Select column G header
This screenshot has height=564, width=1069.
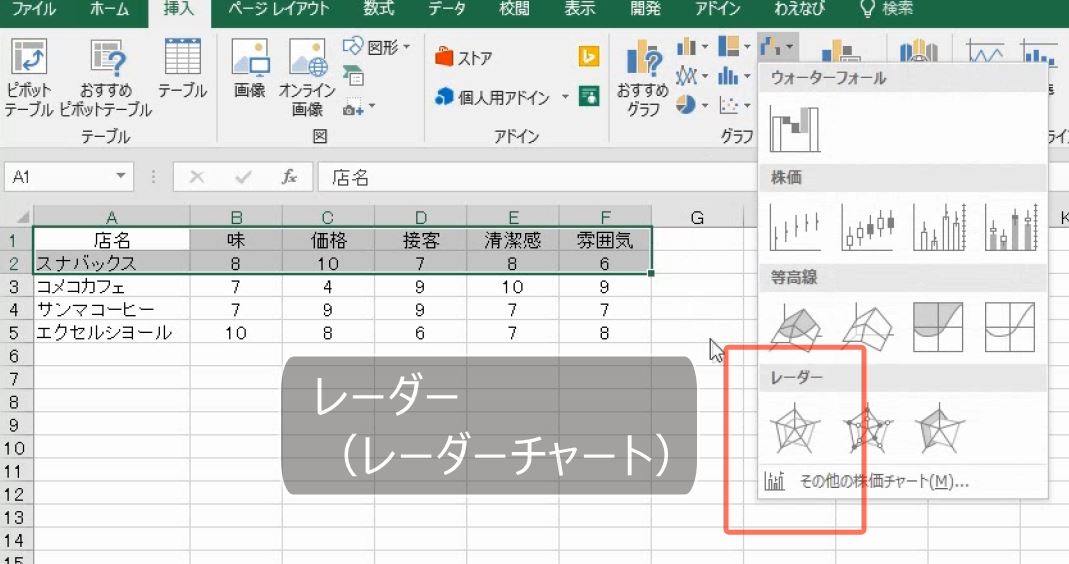coord(697,218)
